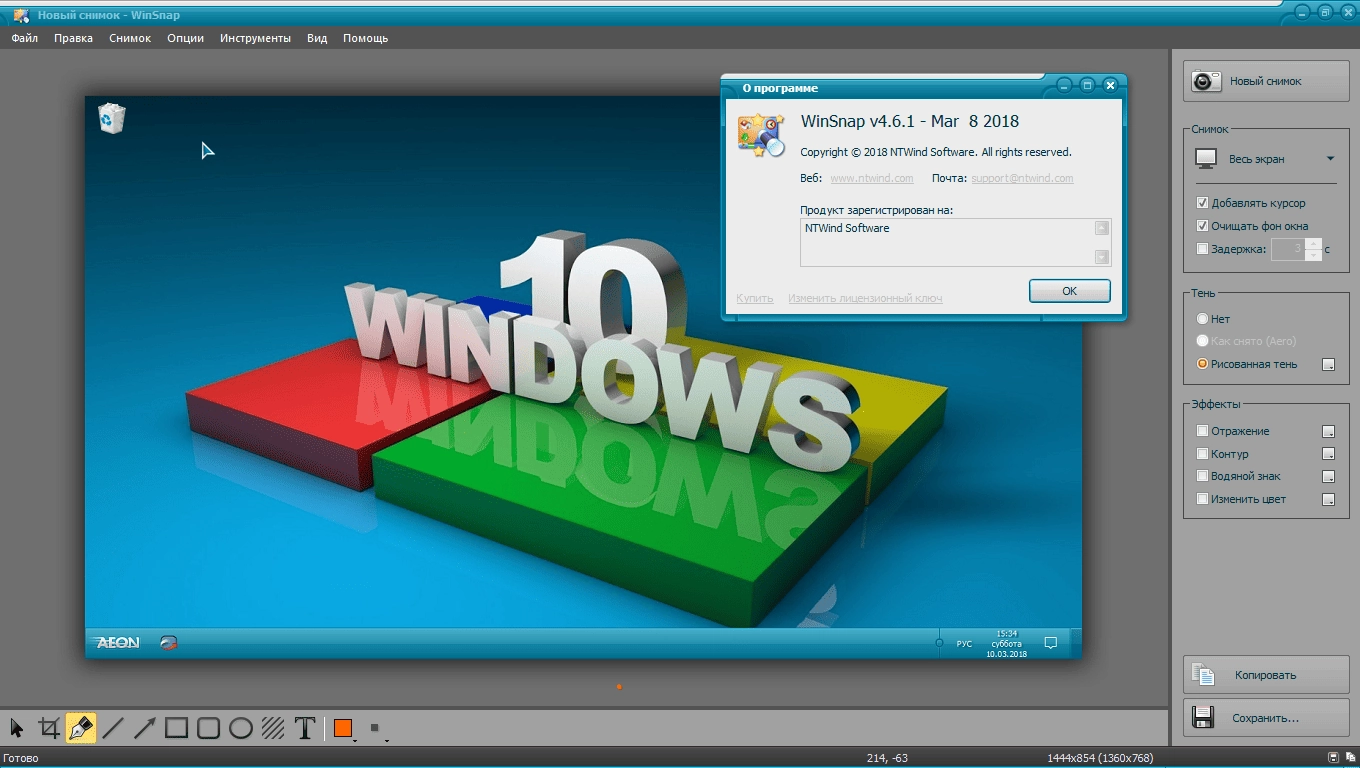
Task: Enable the Отражение effect checkbox
Action: [1202, 431]
